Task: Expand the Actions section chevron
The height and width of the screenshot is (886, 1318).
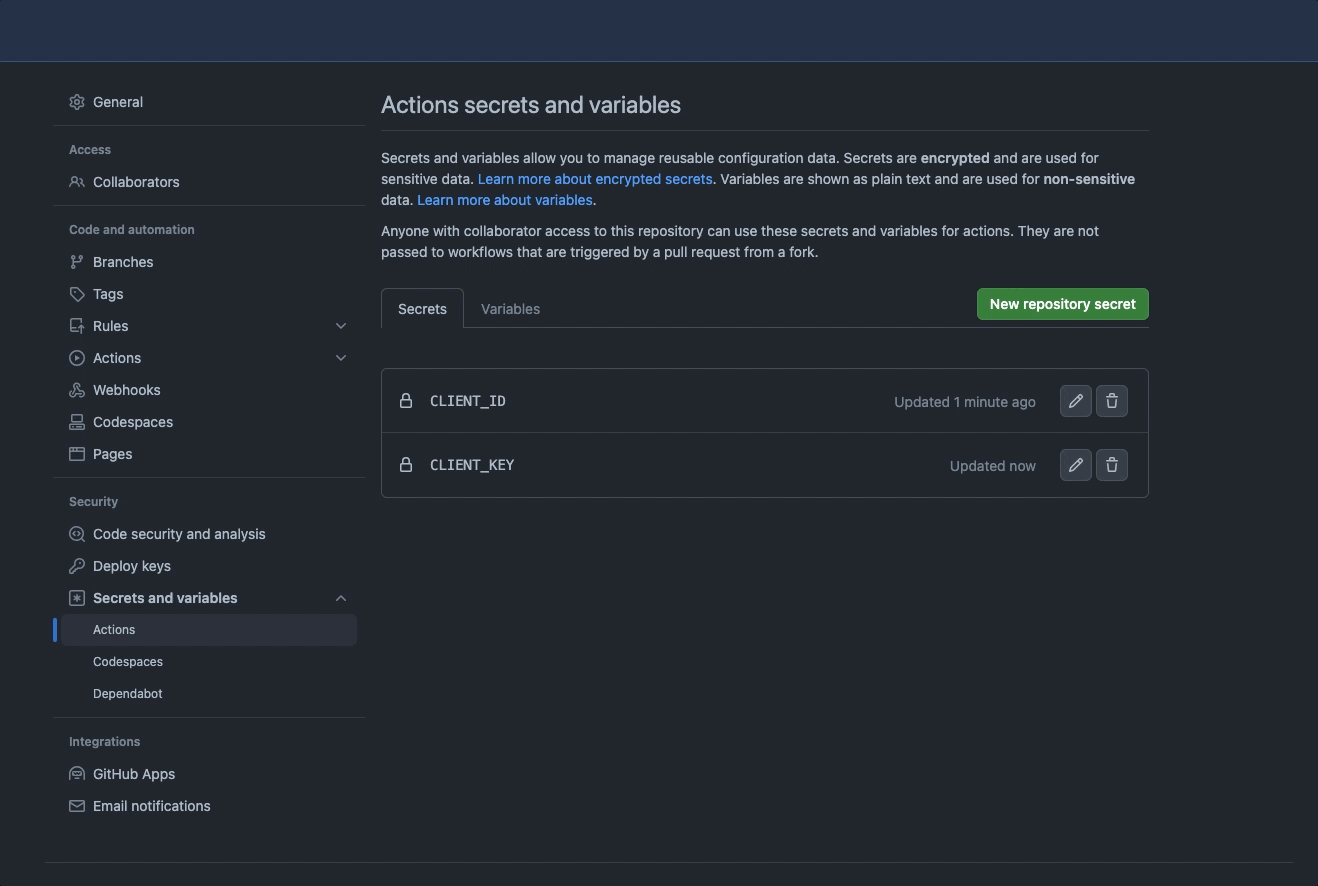Action: coord(341,358)
